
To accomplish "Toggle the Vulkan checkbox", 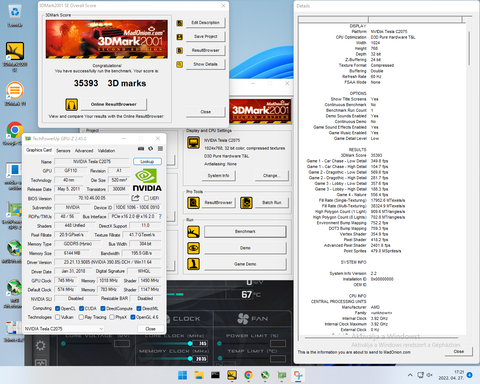I will (57, 317).
